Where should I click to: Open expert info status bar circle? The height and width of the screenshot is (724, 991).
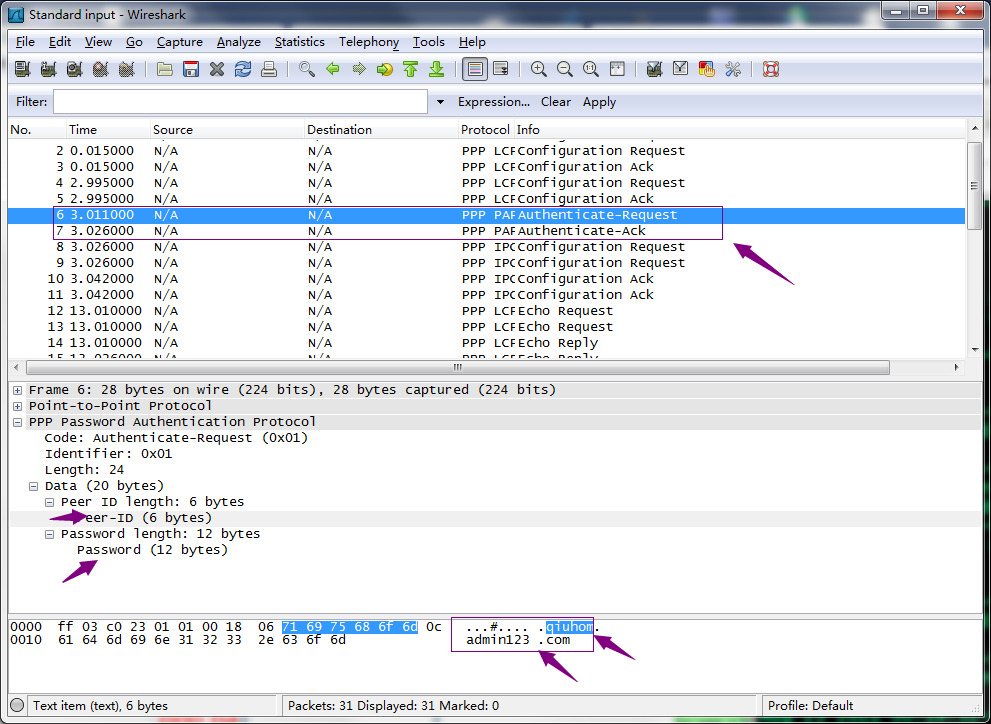coord(18,706)
